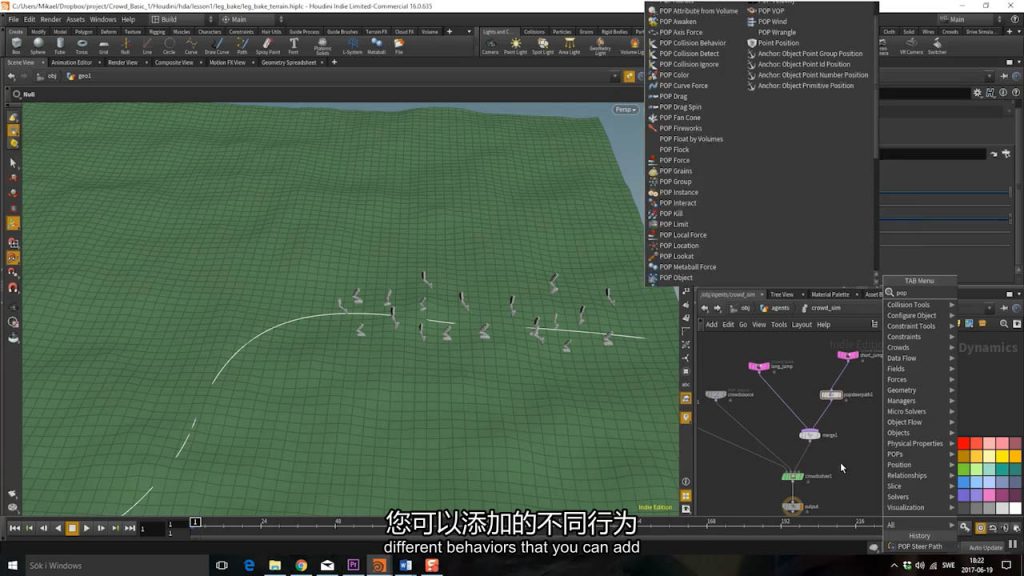Expand the Micro Solvers submenu
The height and width of the screenshot is (576, 1024).
920,411
